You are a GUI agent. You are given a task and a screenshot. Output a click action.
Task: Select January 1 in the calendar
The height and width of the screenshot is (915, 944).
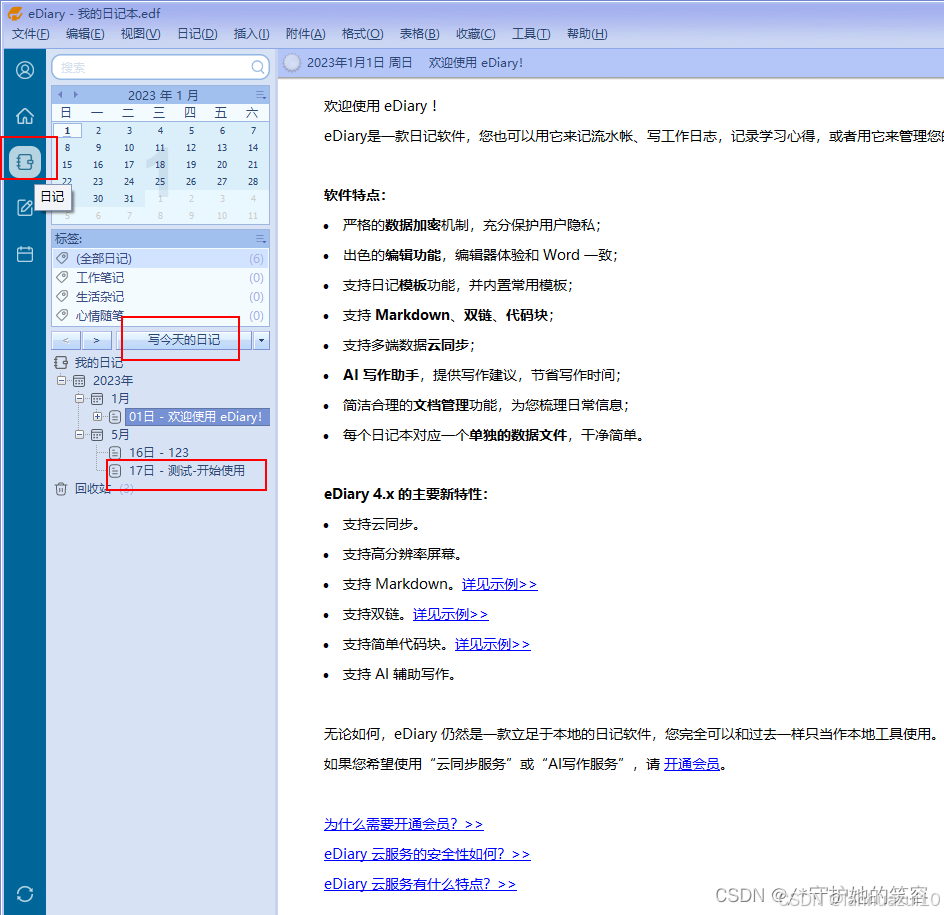pos(67,131)
